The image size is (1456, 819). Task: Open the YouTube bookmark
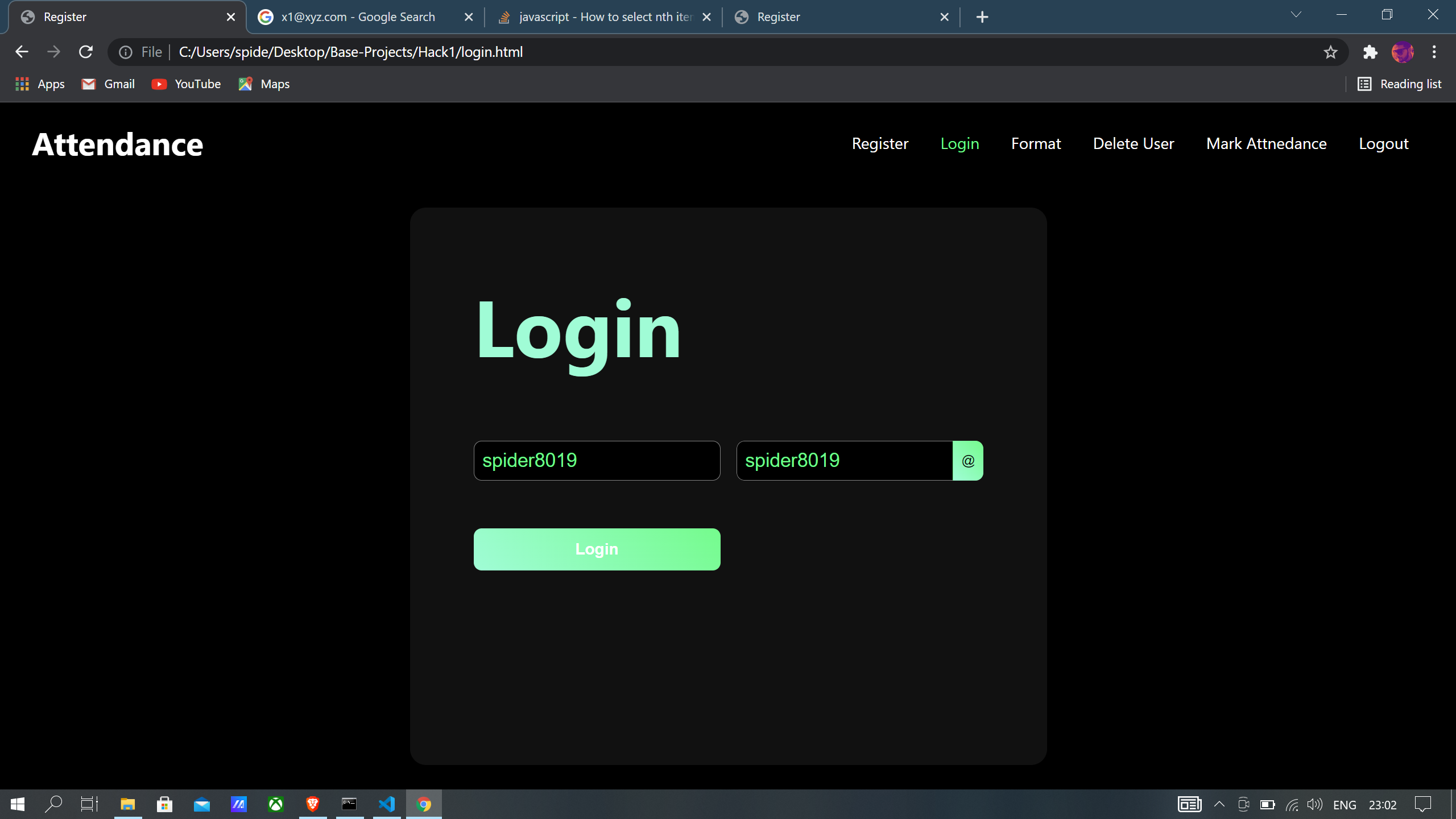pos(187,84)
